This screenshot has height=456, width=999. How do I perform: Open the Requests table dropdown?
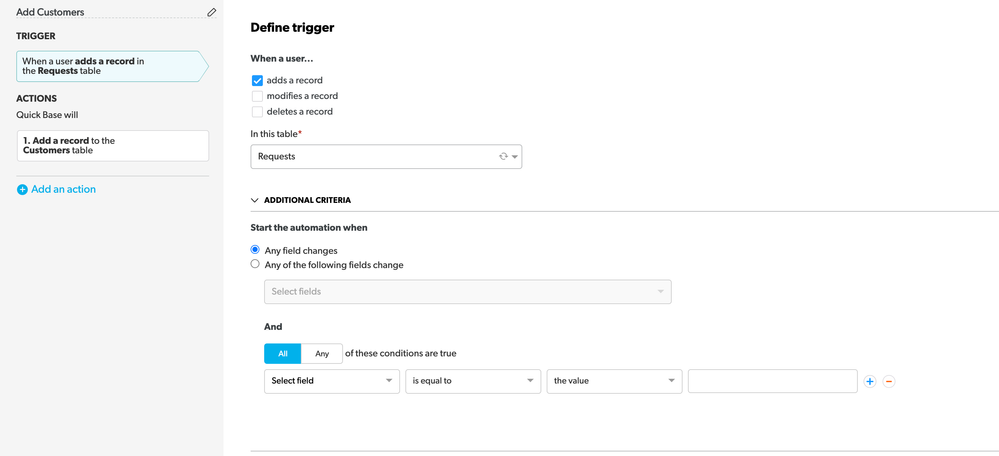(x=387, y=156)
